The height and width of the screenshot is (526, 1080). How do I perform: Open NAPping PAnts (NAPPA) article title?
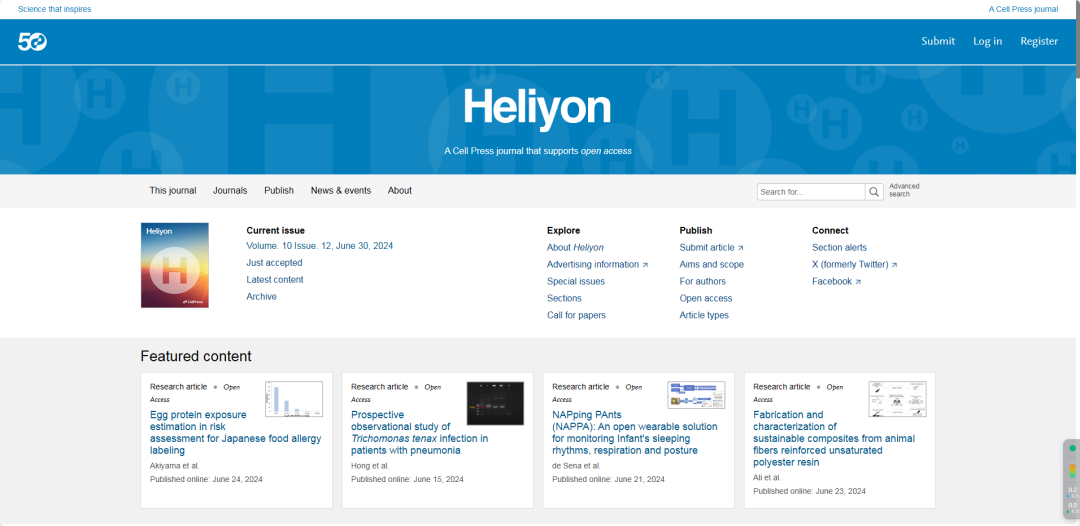(635, 433)
